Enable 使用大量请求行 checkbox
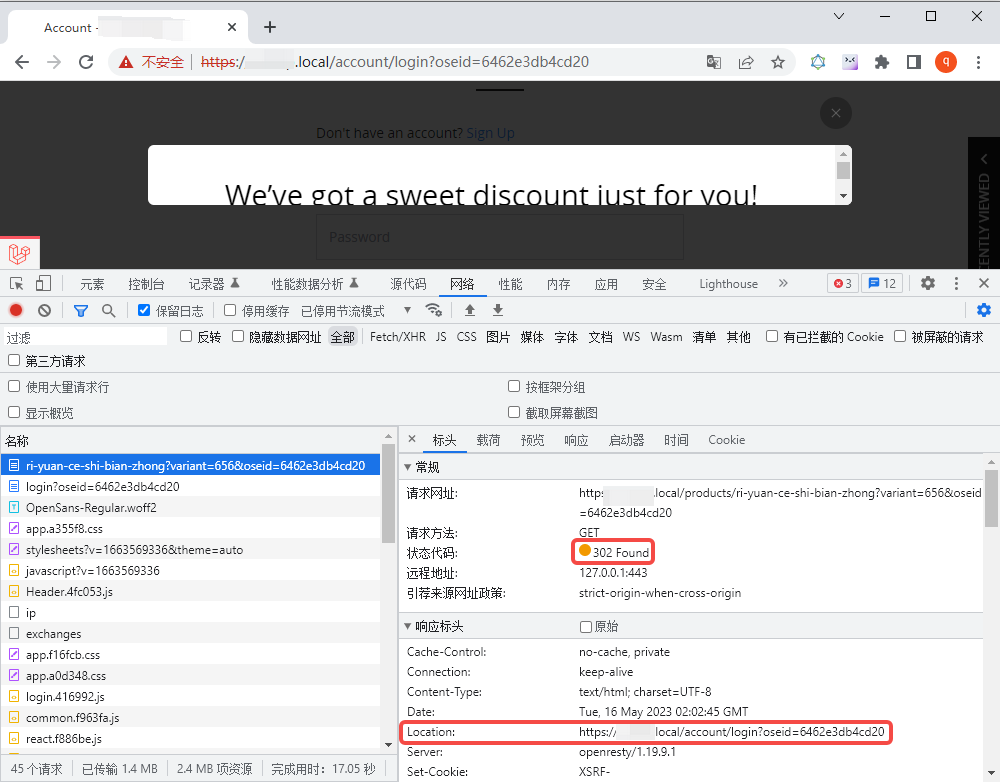1000x782 pixels. coord(14,386)
